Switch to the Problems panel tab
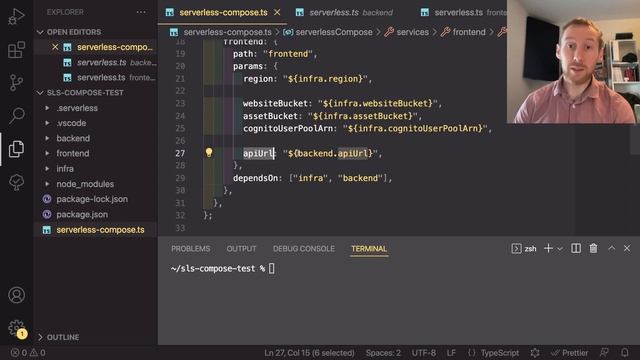This screenshot has height=360, width=640. pos(191,249)
